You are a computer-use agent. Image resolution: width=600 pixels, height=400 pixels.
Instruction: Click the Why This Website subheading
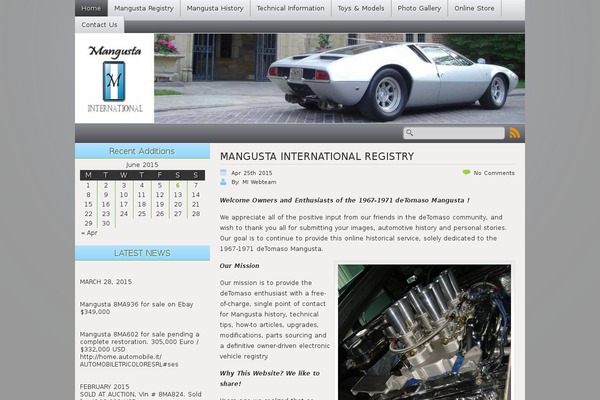(269, 378)
